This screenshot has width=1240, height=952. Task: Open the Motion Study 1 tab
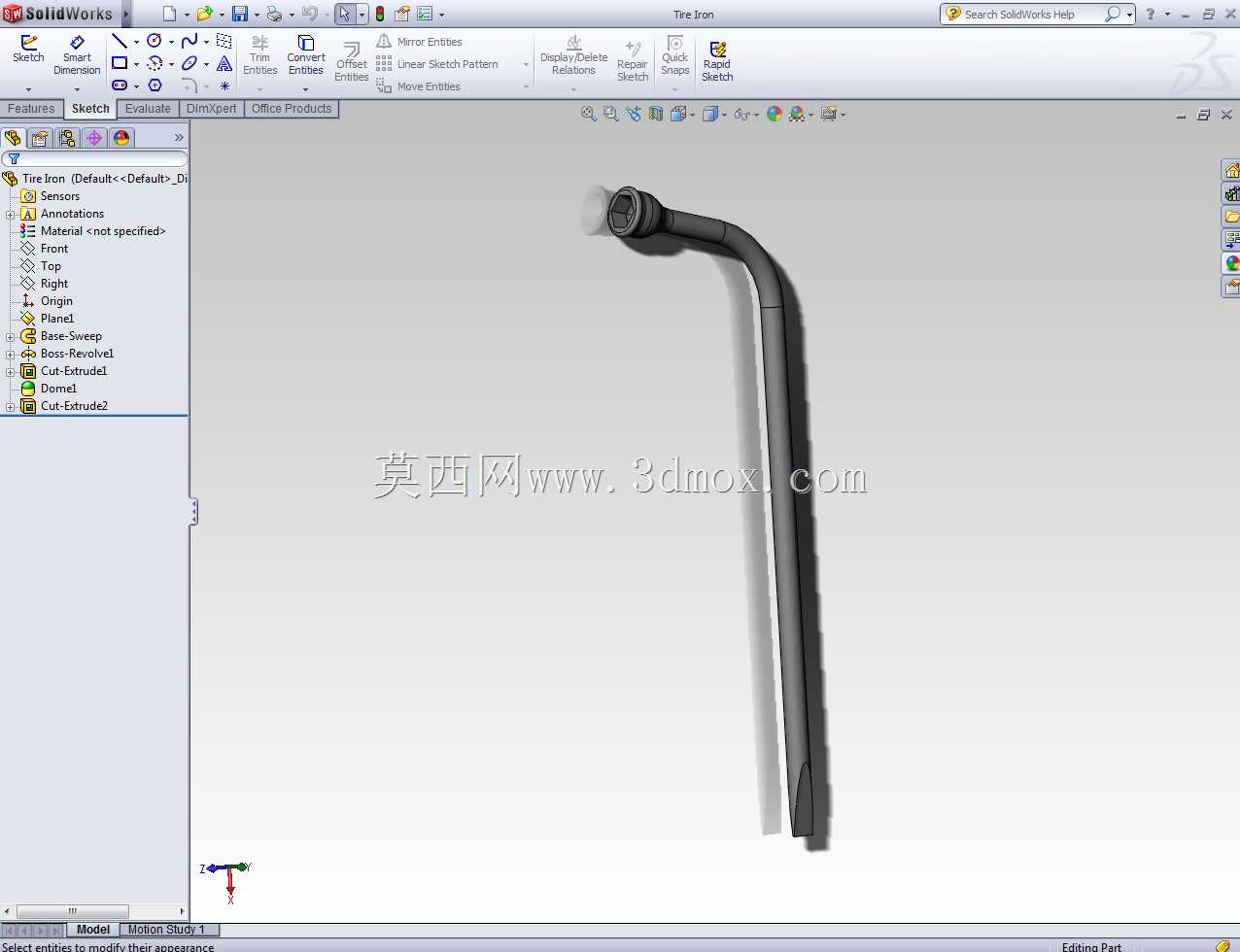point(166,930)
